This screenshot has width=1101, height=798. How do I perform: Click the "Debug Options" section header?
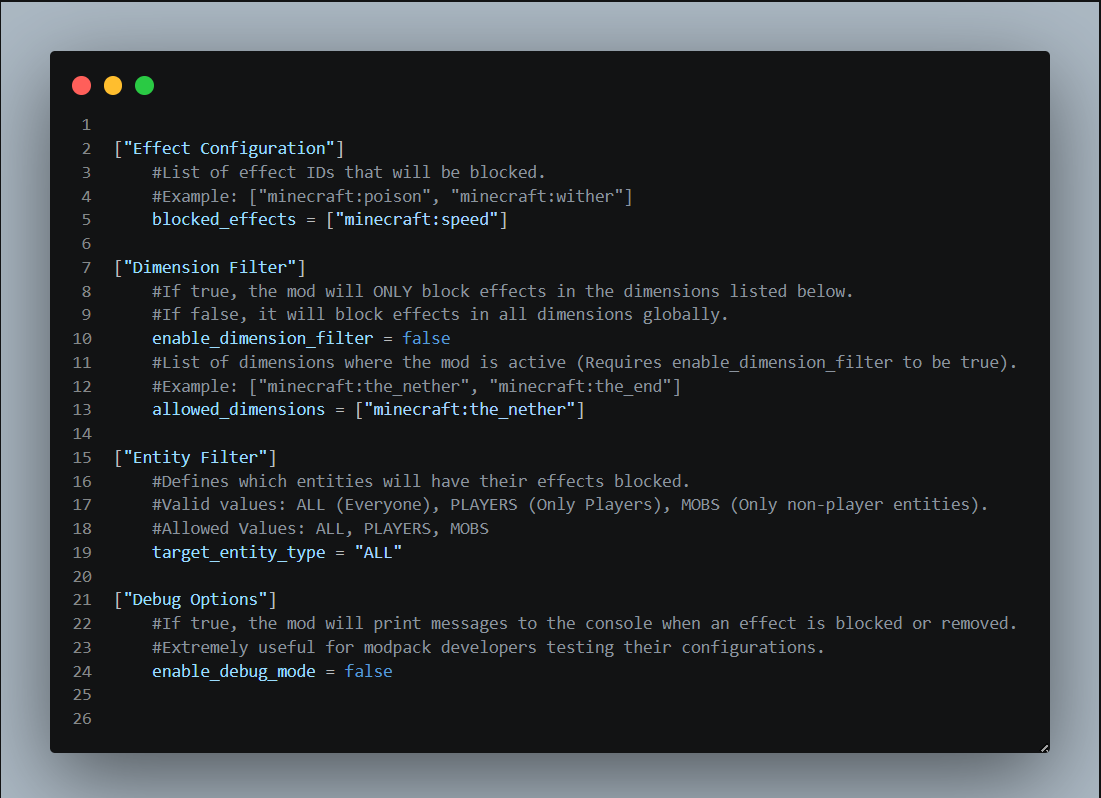pos(195,600)
